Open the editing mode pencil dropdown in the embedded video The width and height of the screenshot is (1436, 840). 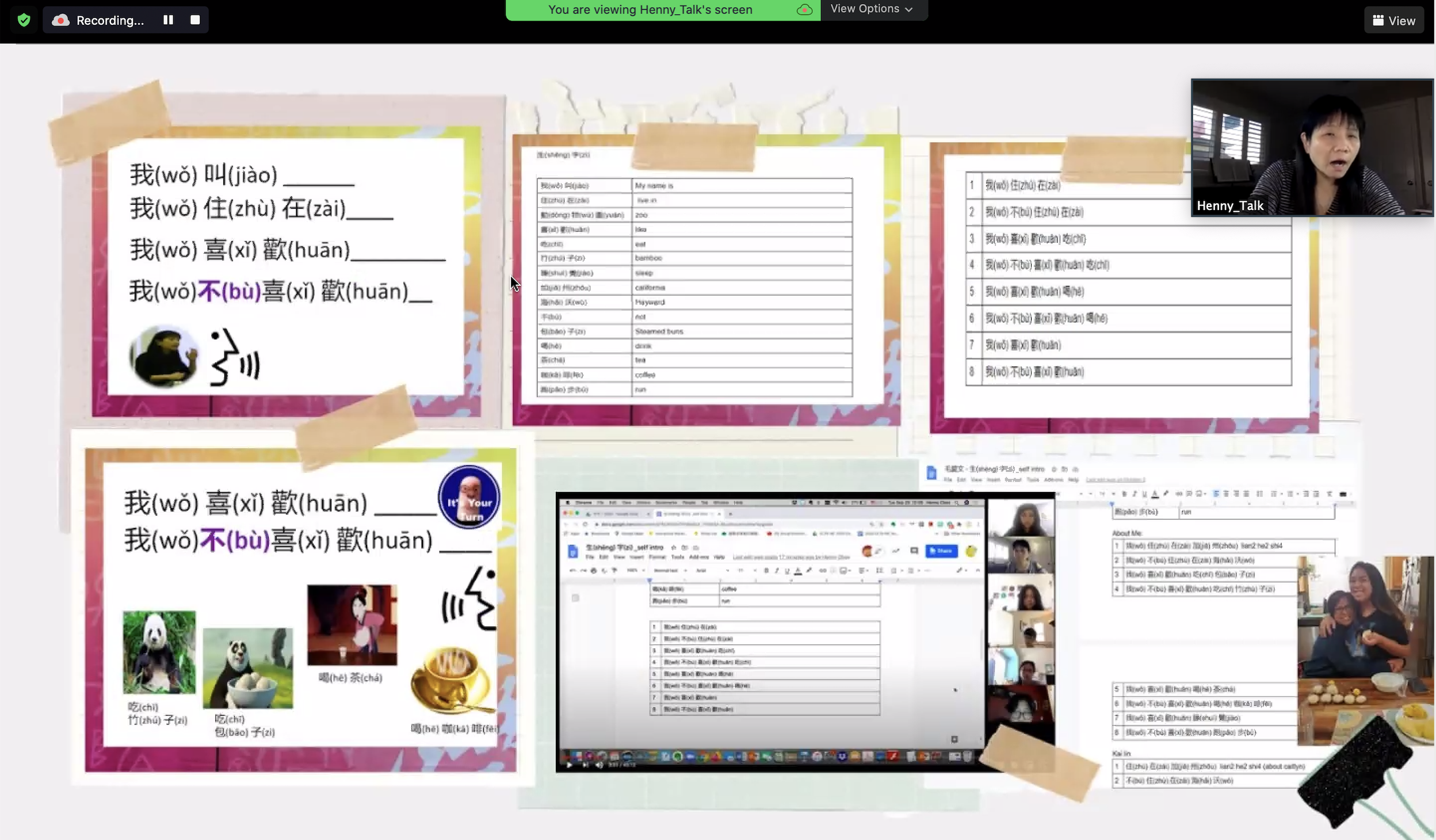tap(961, 570)
